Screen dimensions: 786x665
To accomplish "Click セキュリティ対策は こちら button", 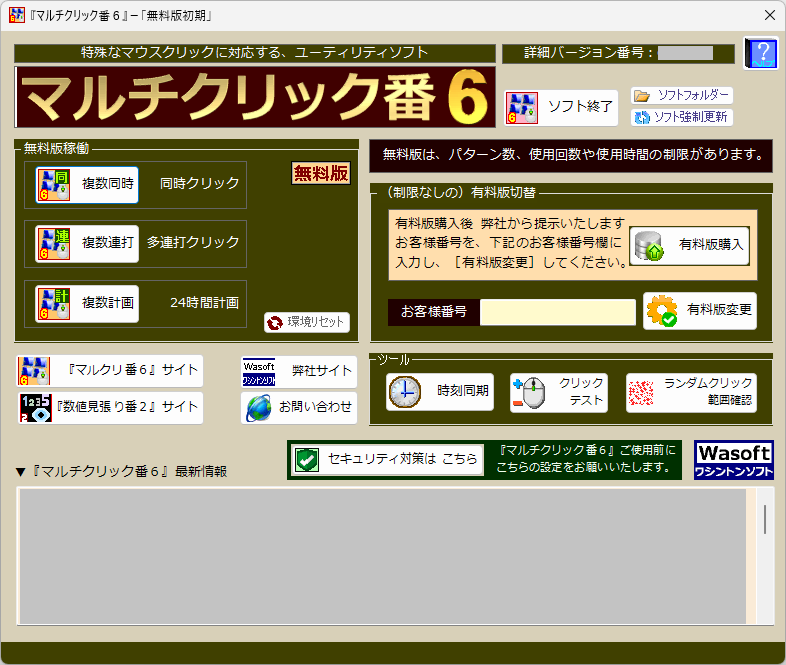I will tap(387, 460).
